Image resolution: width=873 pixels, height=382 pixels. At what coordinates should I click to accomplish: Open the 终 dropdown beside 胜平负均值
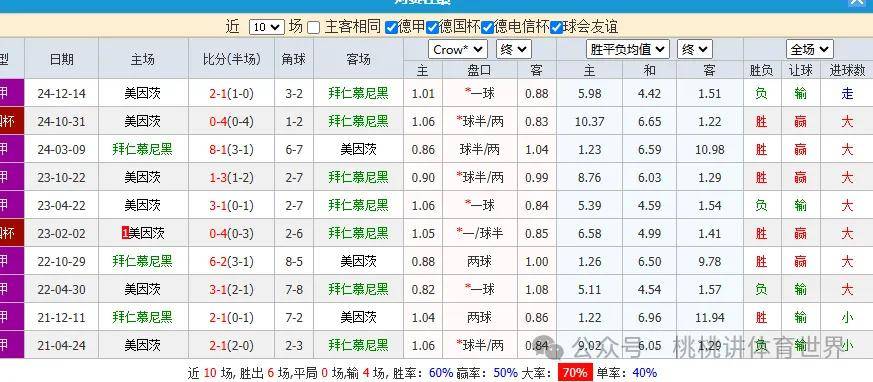click(x=695, y=50)
